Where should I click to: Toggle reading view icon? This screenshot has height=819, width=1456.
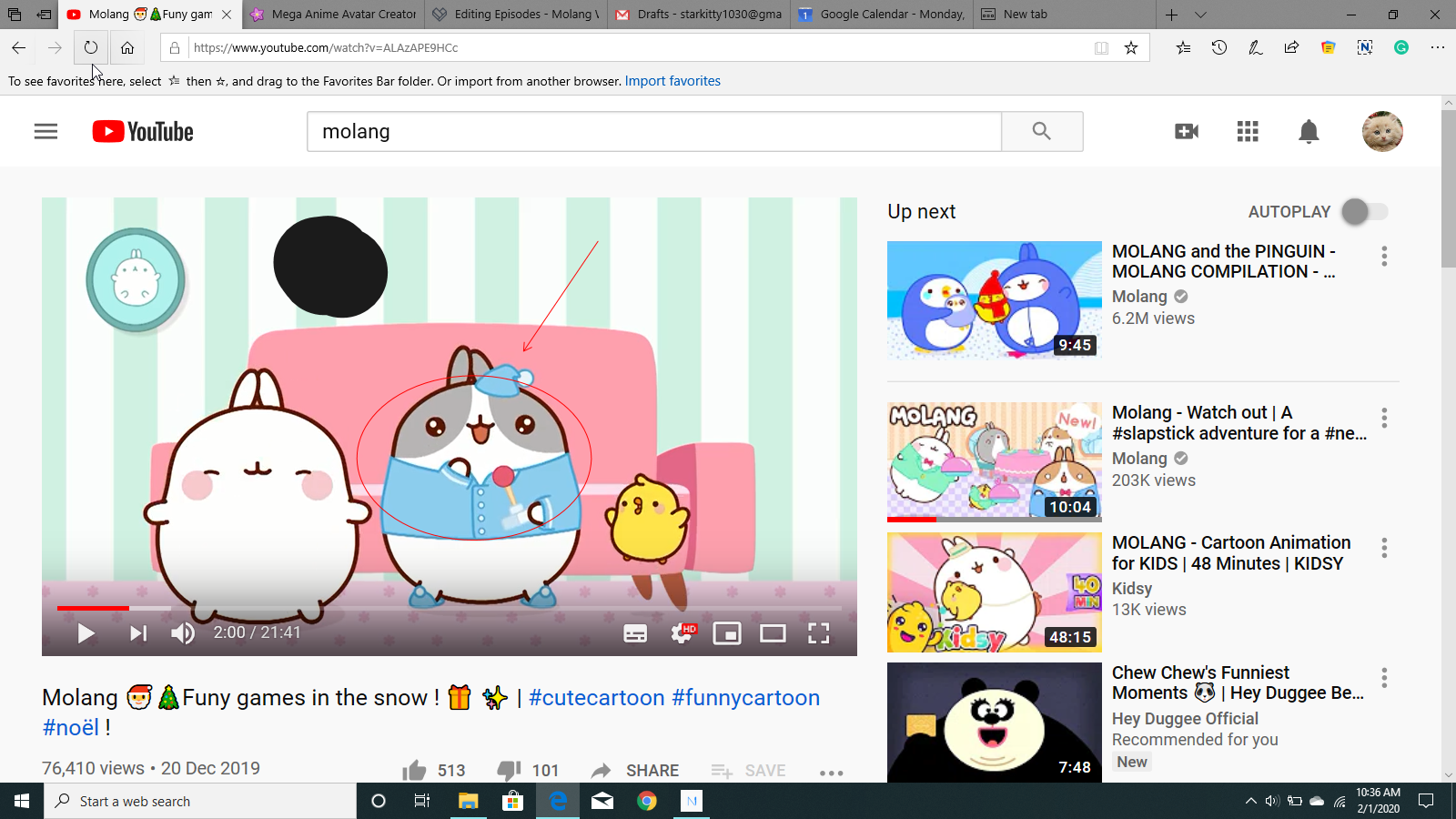(1101, 48)
